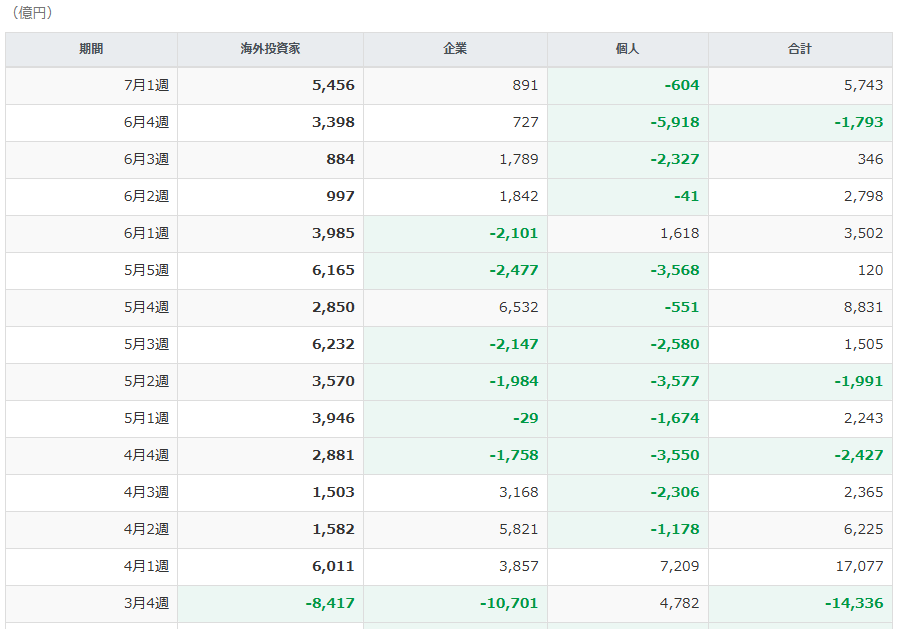Click the 4月4週 row label
This screenshot has height=629, width=909.
[146, 456]
